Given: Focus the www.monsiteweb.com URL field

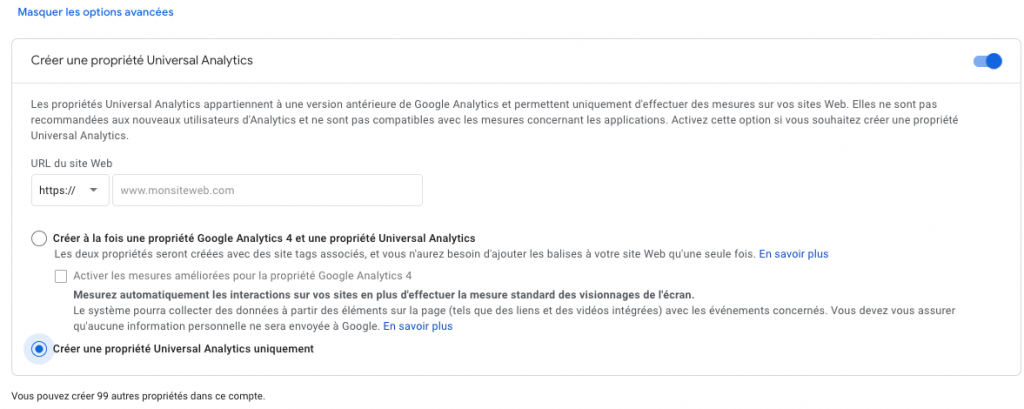Looking at the screenshot, I should (267, 190).
